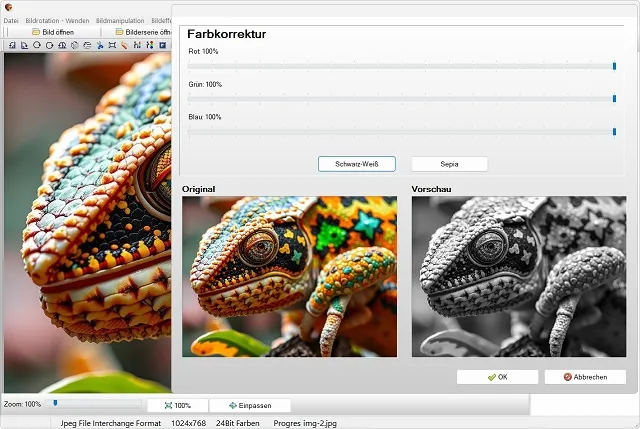Select the blue scissors cut tool
This screenshot has width=640, height=429.
click(100, 45)
